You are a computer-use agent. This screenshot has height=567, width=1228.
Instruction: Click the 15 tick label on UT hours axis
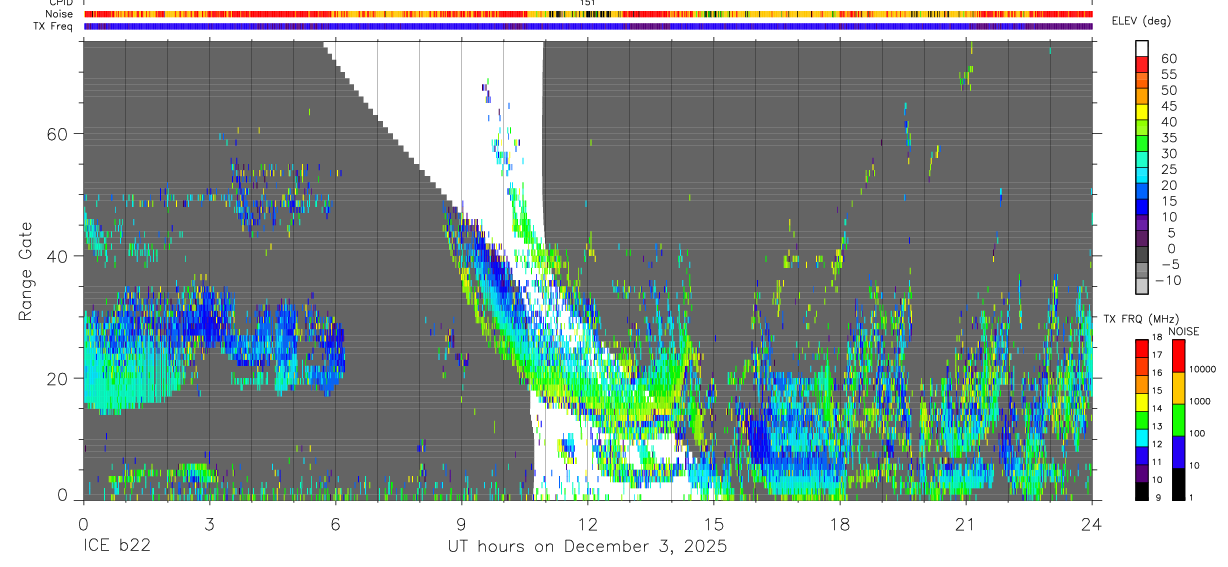[713, 525]
